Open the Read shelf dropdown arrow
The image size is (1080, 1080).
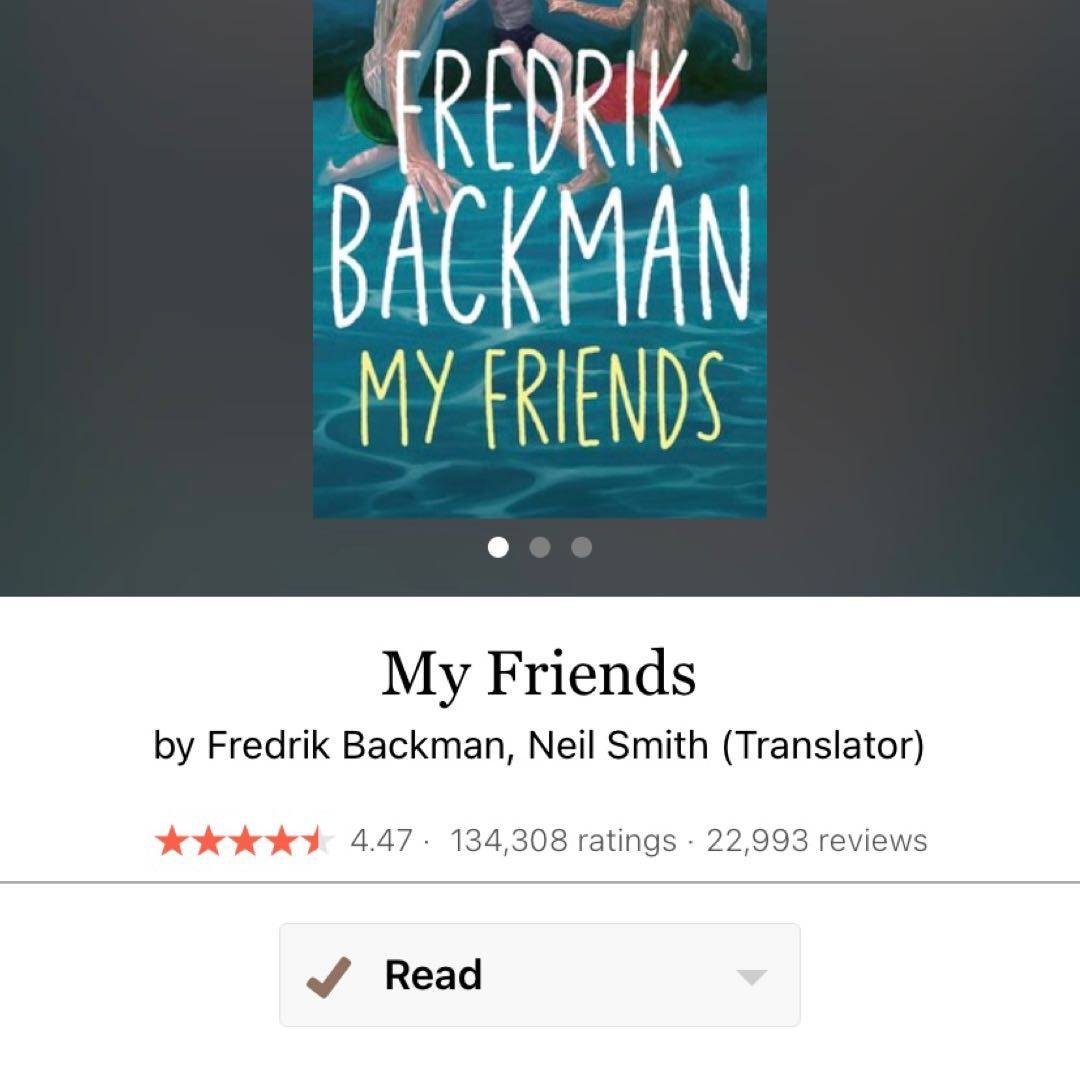click(x=751, y=977)
